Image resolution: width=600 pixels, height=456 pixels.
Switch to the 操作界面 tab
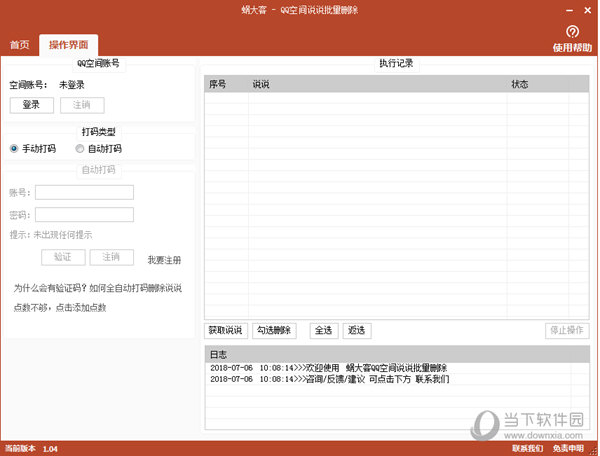coord(68,45)
